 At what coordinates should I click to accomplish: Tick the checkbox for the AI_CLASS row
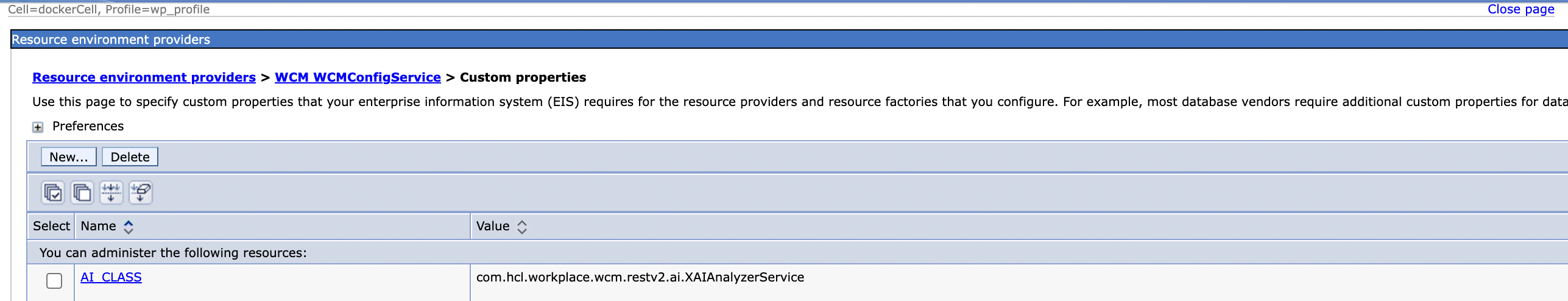(x=54, y=280)
